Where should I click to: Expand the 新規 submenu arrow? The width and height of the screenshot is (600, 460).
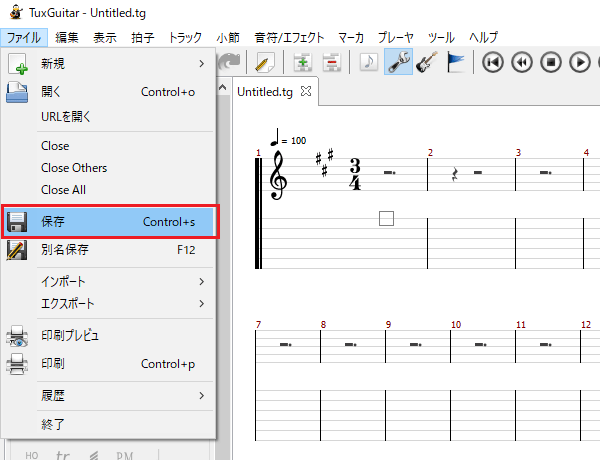click(202, 64)
